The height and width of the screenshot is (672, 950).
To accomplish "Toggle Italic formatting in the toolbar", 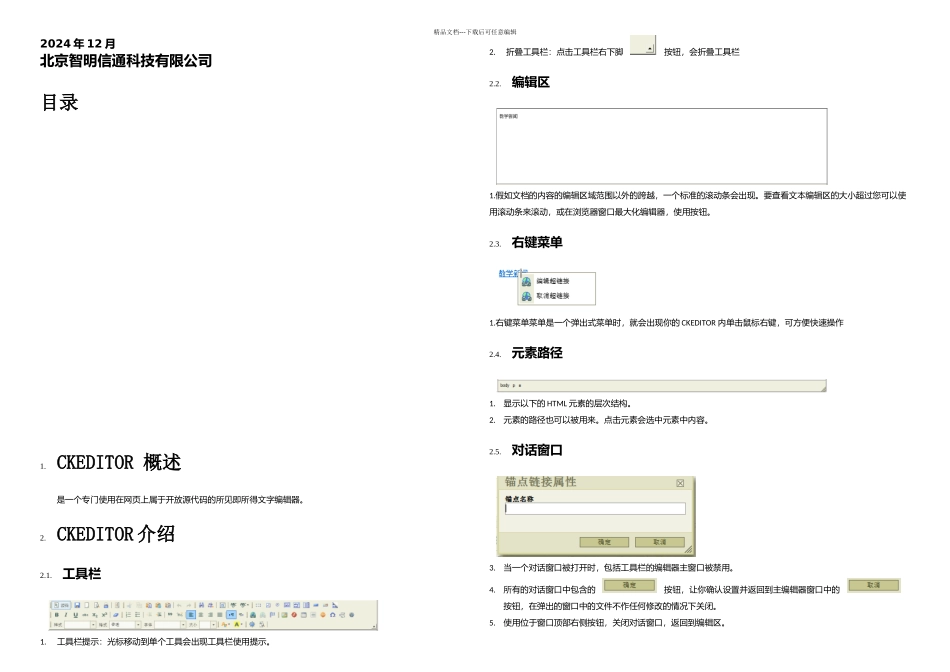I will tap(66, 615).
